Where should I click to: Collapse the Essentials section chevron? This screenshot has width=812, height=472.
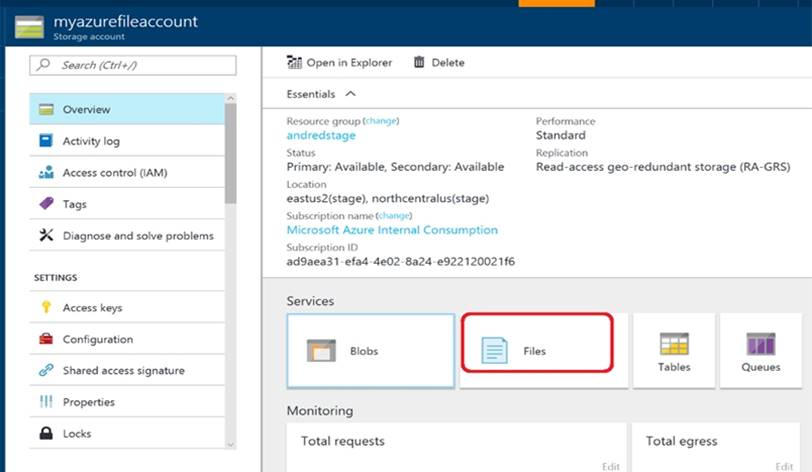point(350,94)
